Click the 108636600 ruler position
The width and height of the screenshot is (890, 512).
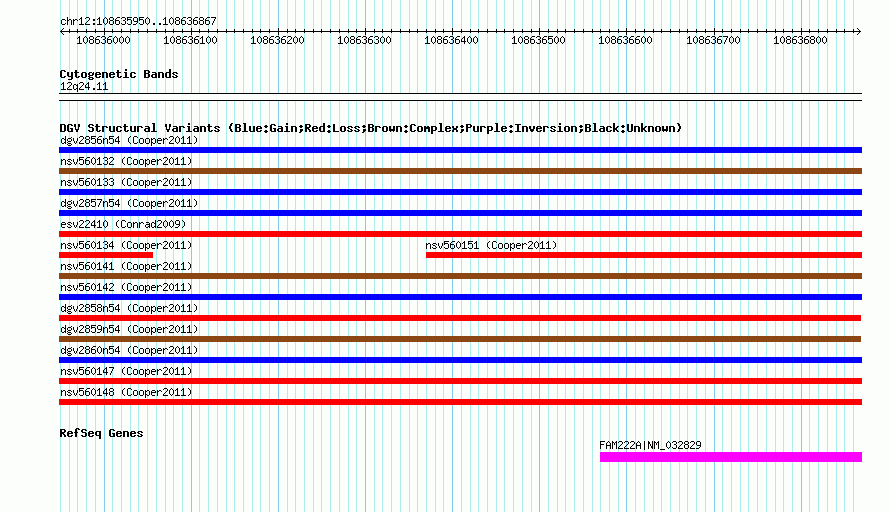(625, 40)
